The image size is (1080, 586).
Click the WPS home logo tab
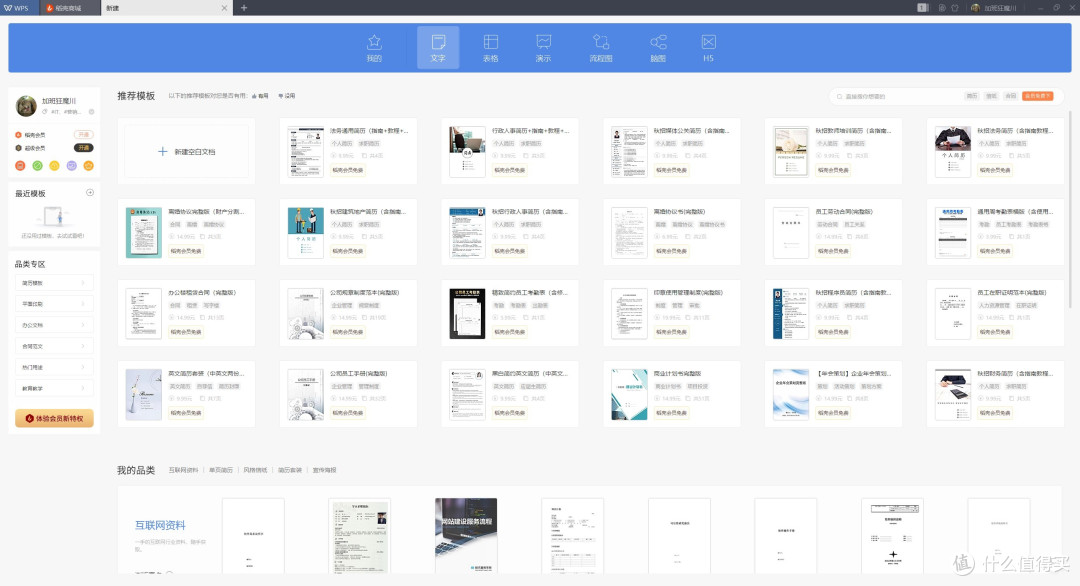[x=17, y=8]
